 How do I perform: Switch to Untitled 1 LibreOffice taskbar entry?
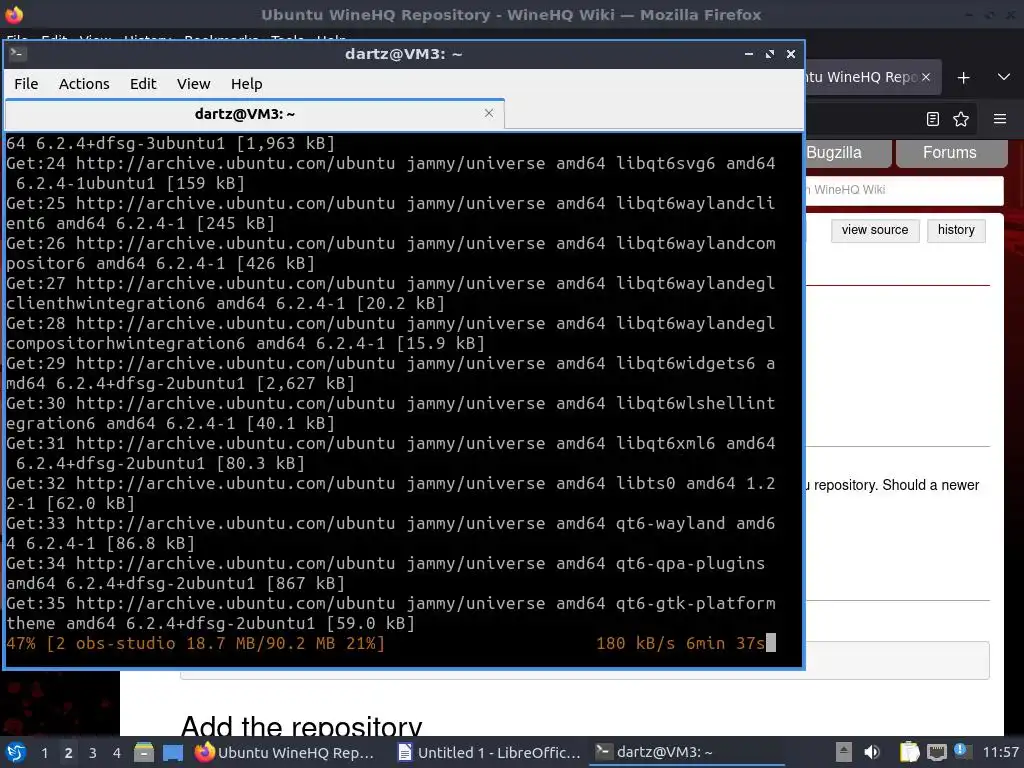[490, 752]
